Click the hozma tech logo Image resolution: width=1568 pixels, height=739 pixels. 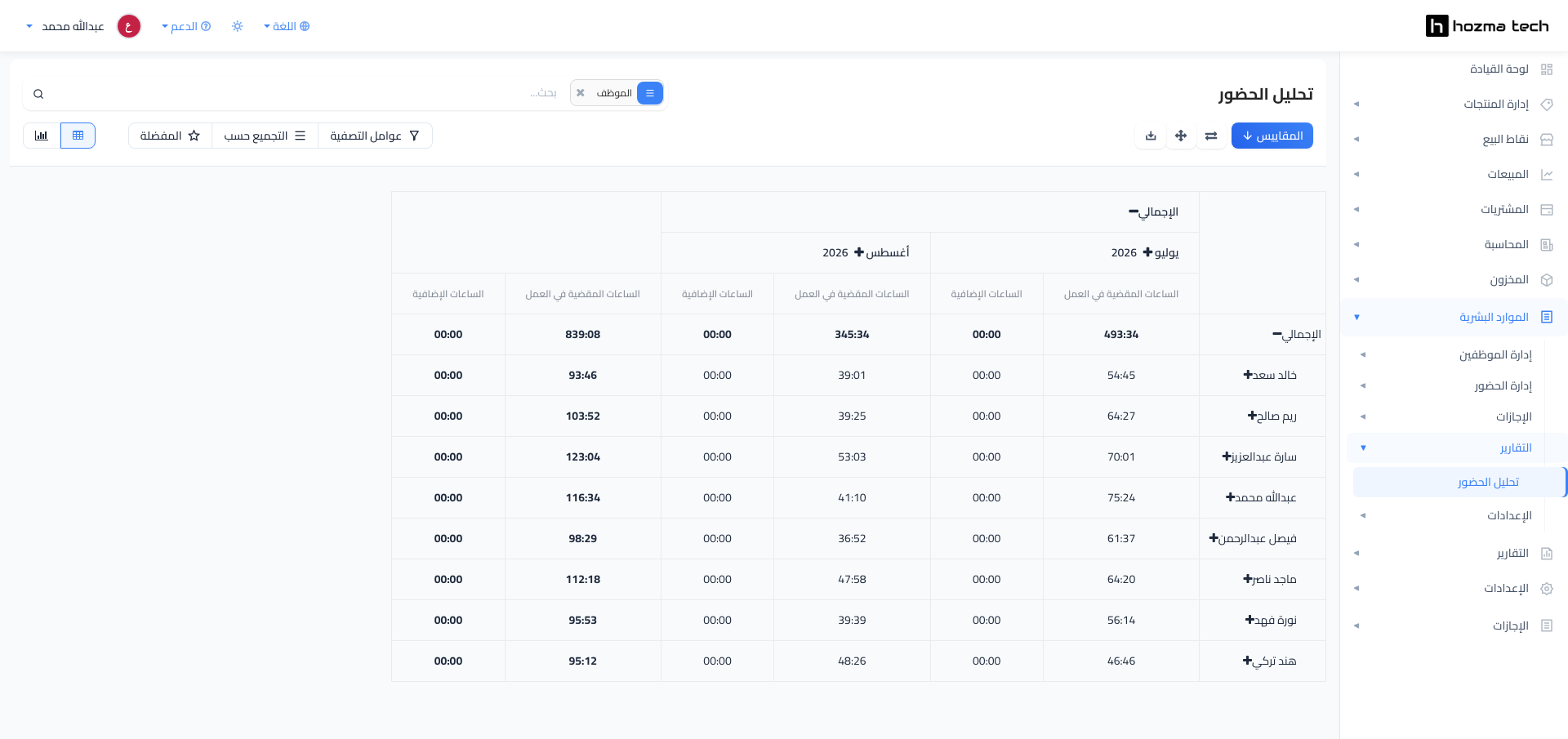coord(1487,26)
